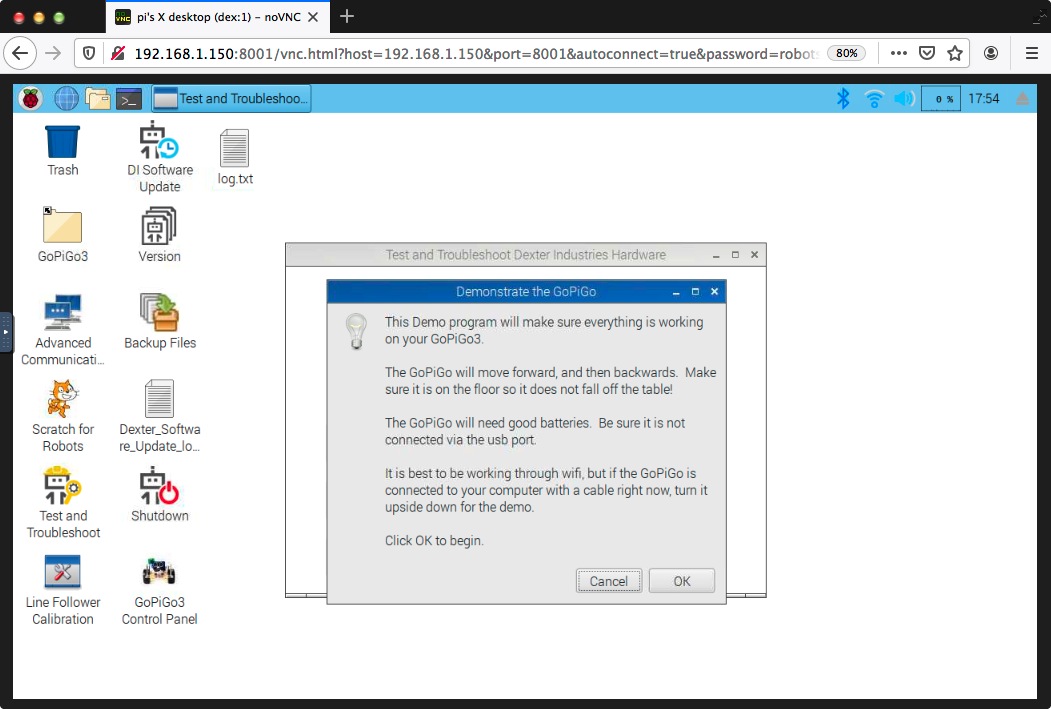This screenshot has height=709, width=1051.
Task: Open the file manager in the taskbar
Action: [x=97, y=98]
